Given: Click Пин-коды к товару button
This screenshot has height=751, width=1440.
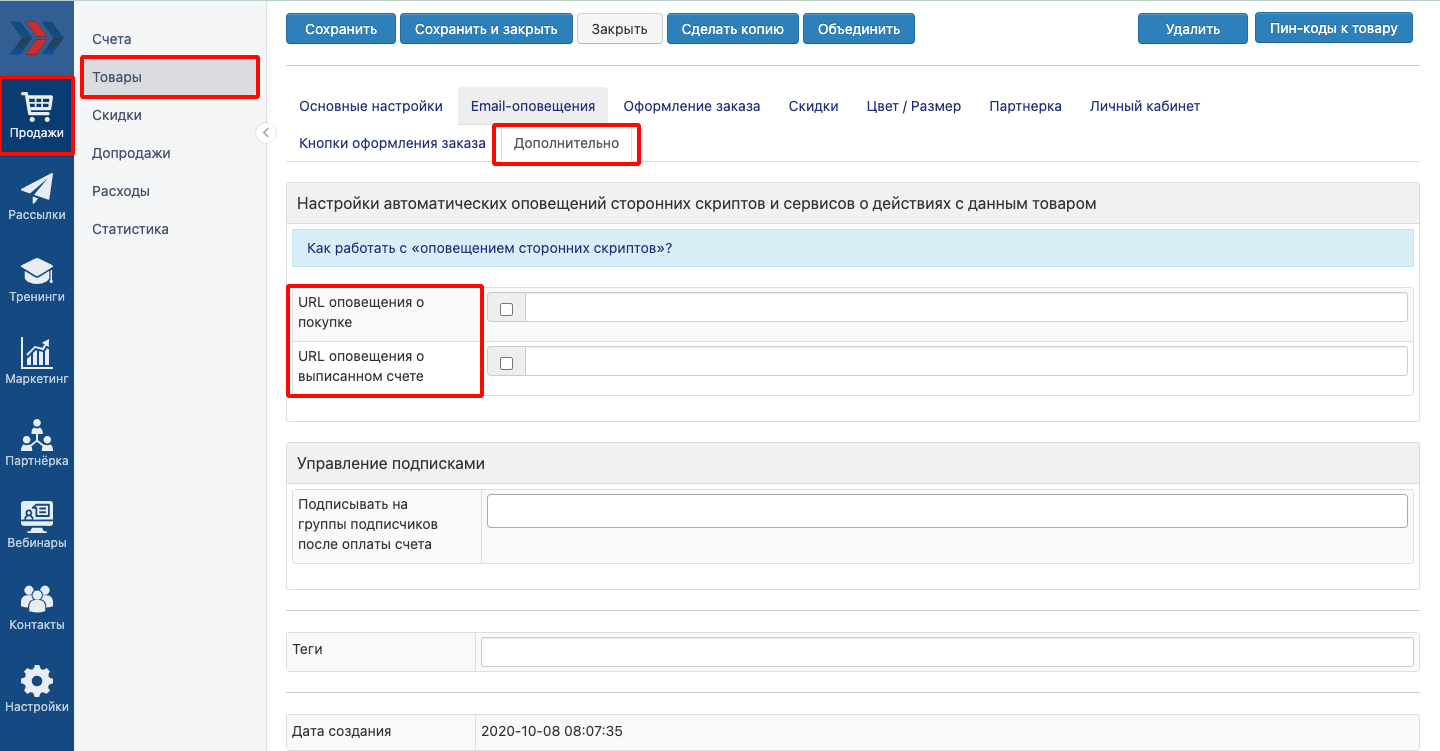Looking at the screenshot, I should (1334, 28).
